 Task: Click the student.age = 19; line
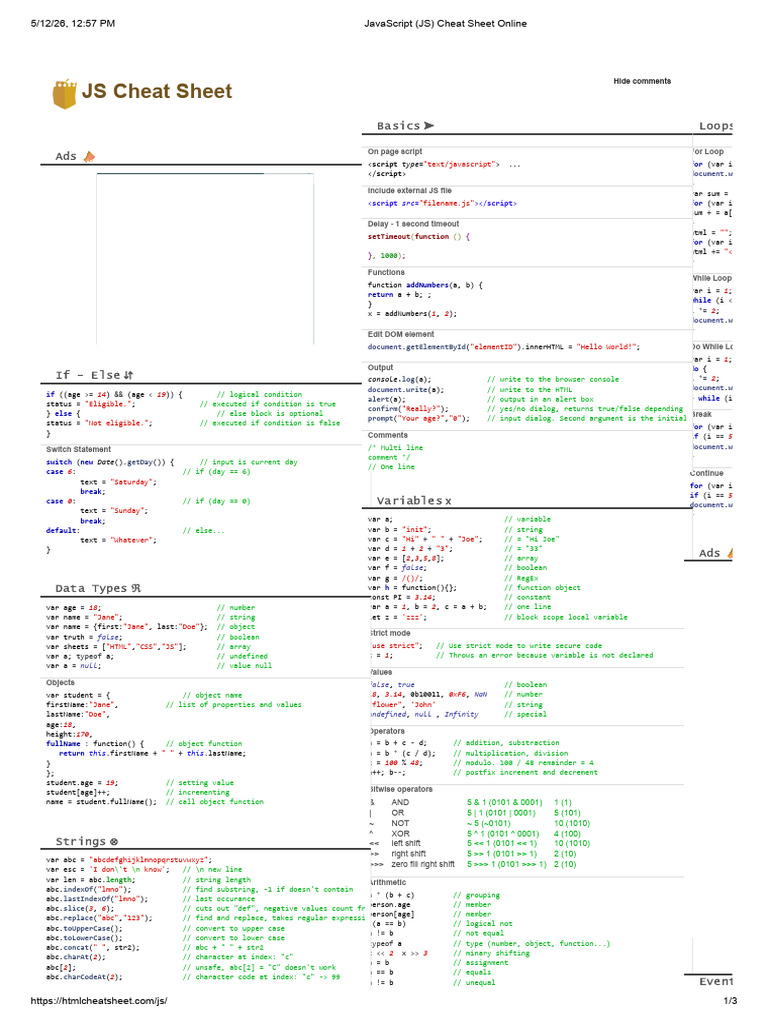(x=82, y=782)
